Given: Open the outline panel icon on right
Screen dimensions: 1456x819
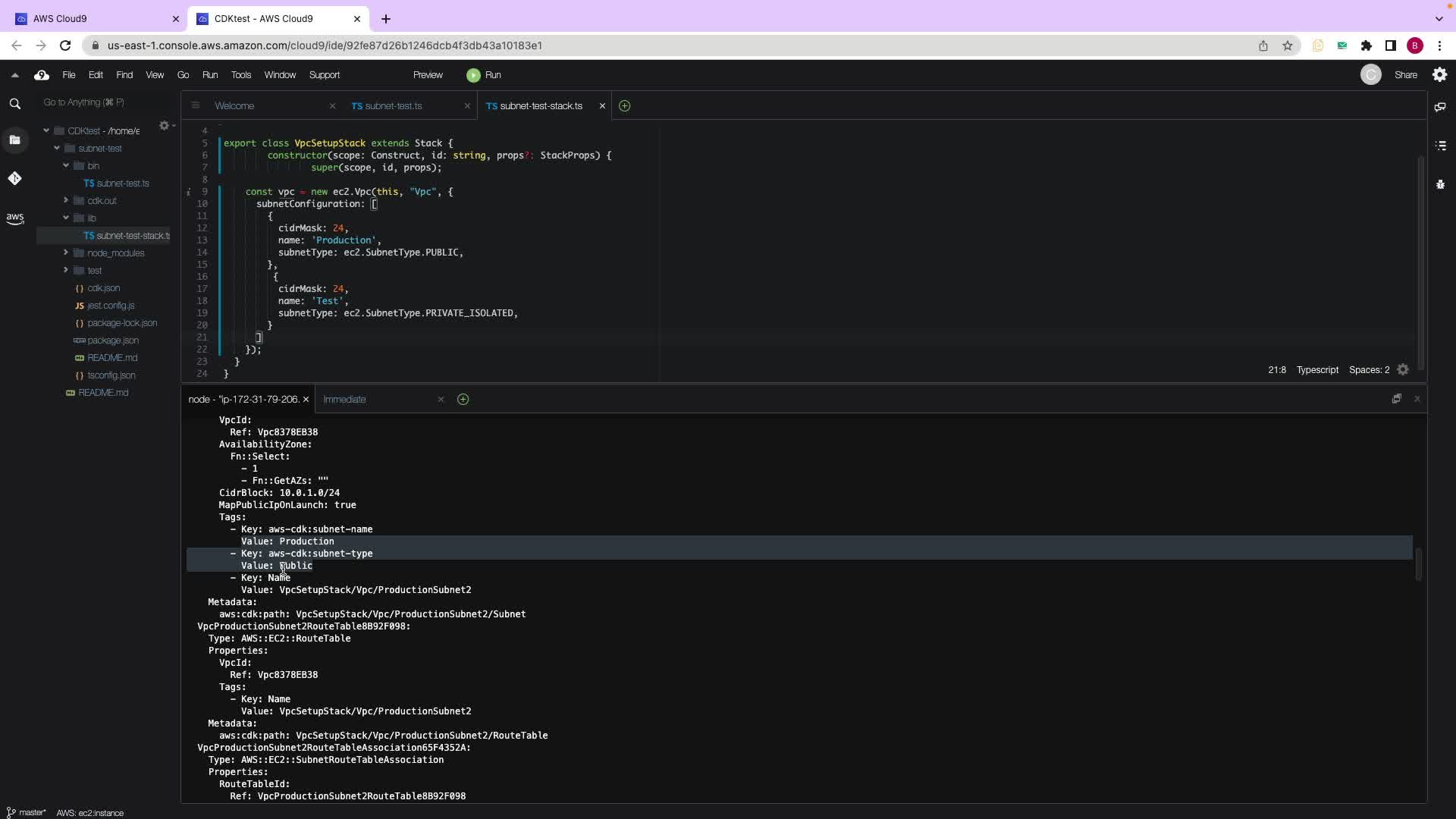Looking at the screenshot, I should pos(1440,145).
